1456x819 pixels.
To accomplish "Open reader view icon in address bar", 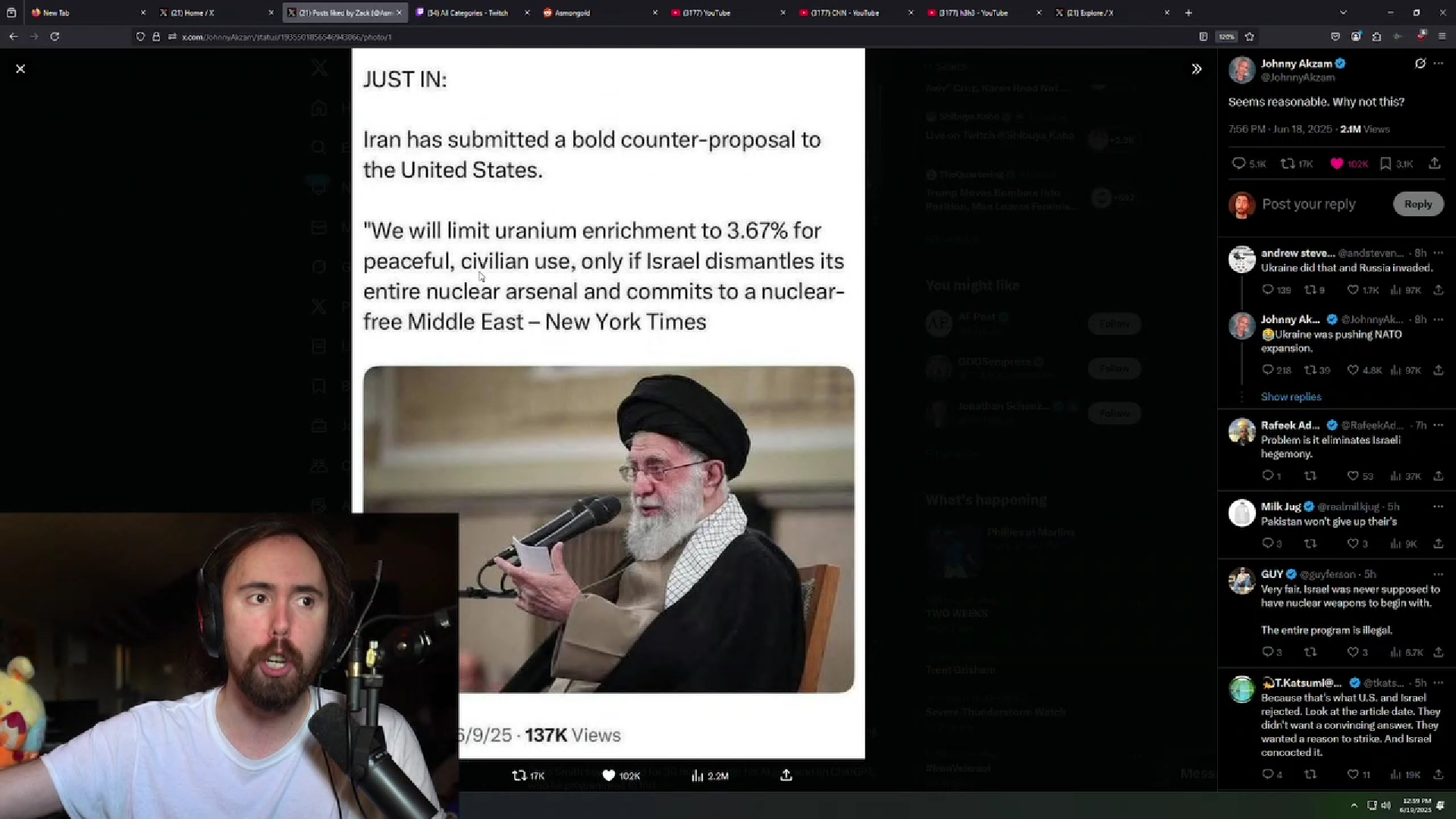I will click(x=1203, y=36).
